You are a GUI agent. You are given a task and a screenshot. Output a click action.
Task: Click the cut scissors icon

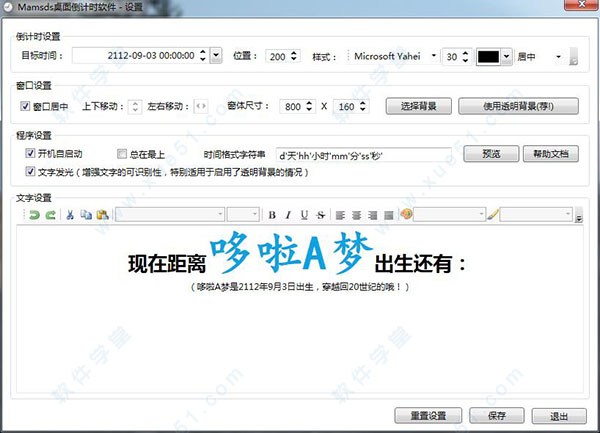[70, 215]
